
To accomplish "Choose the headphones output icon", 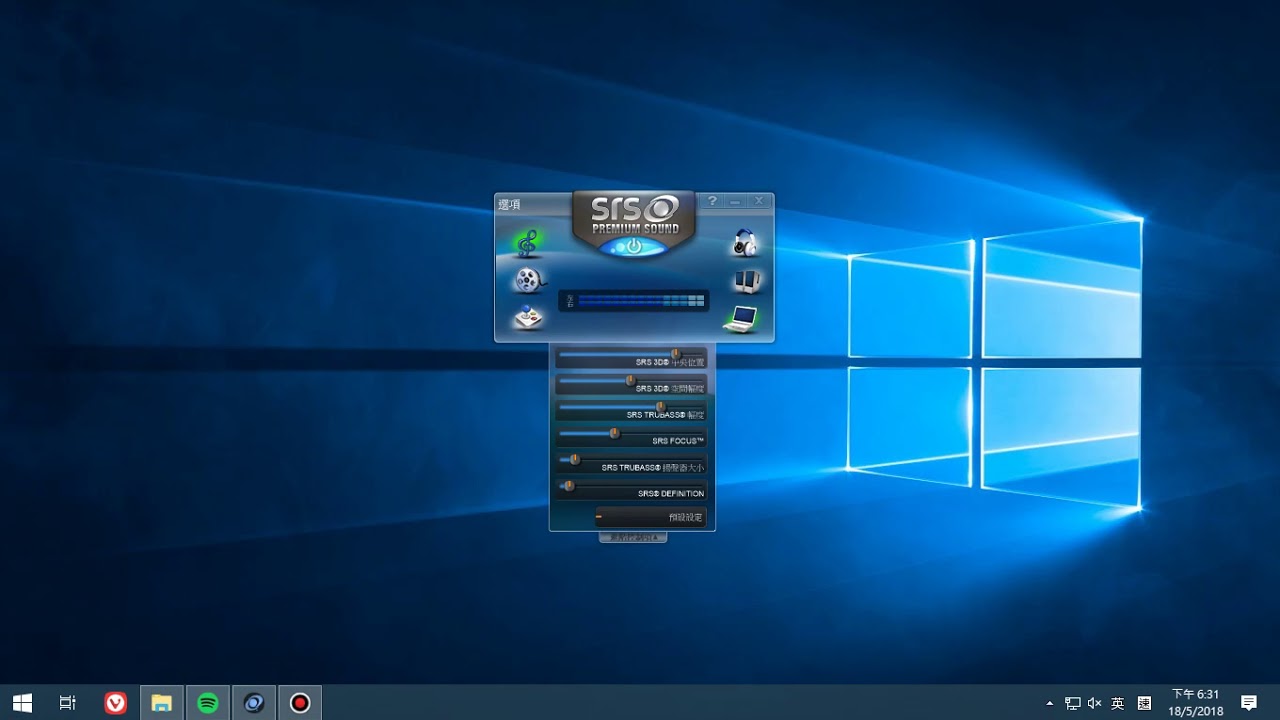I will [745, 243].
